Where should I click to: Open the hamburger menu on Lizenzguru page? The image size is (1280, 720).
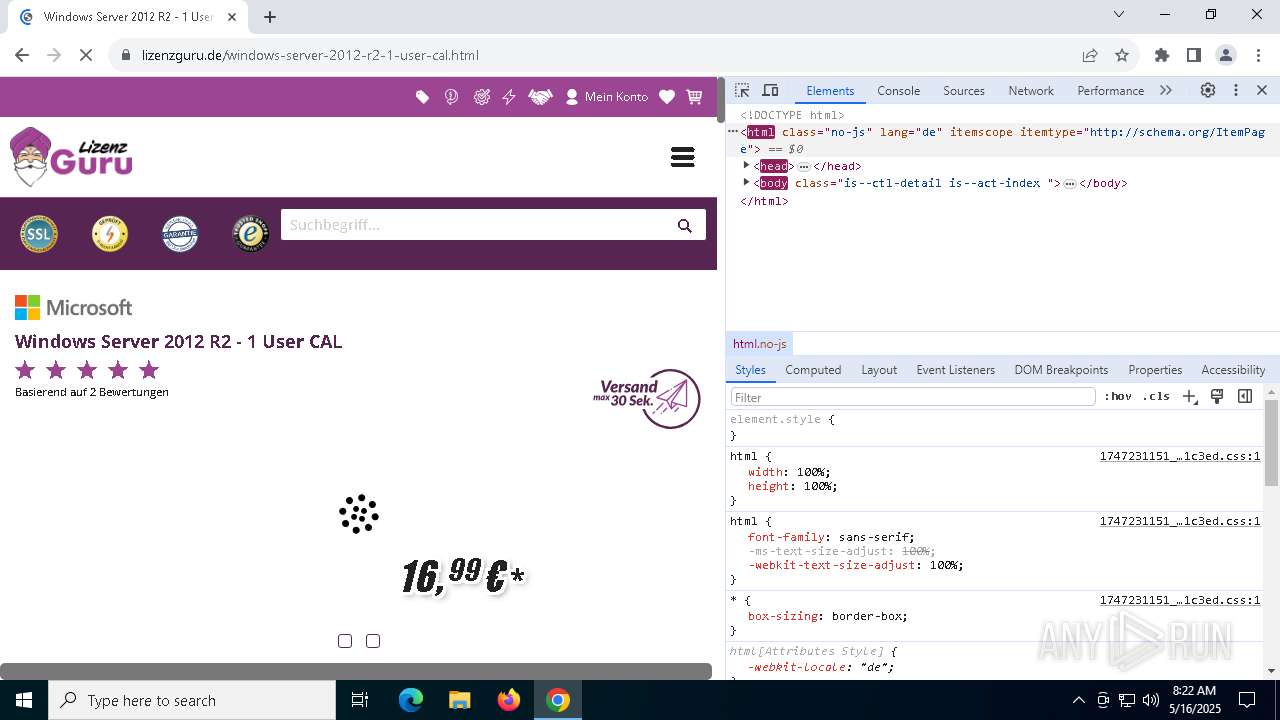coord(683,157)
